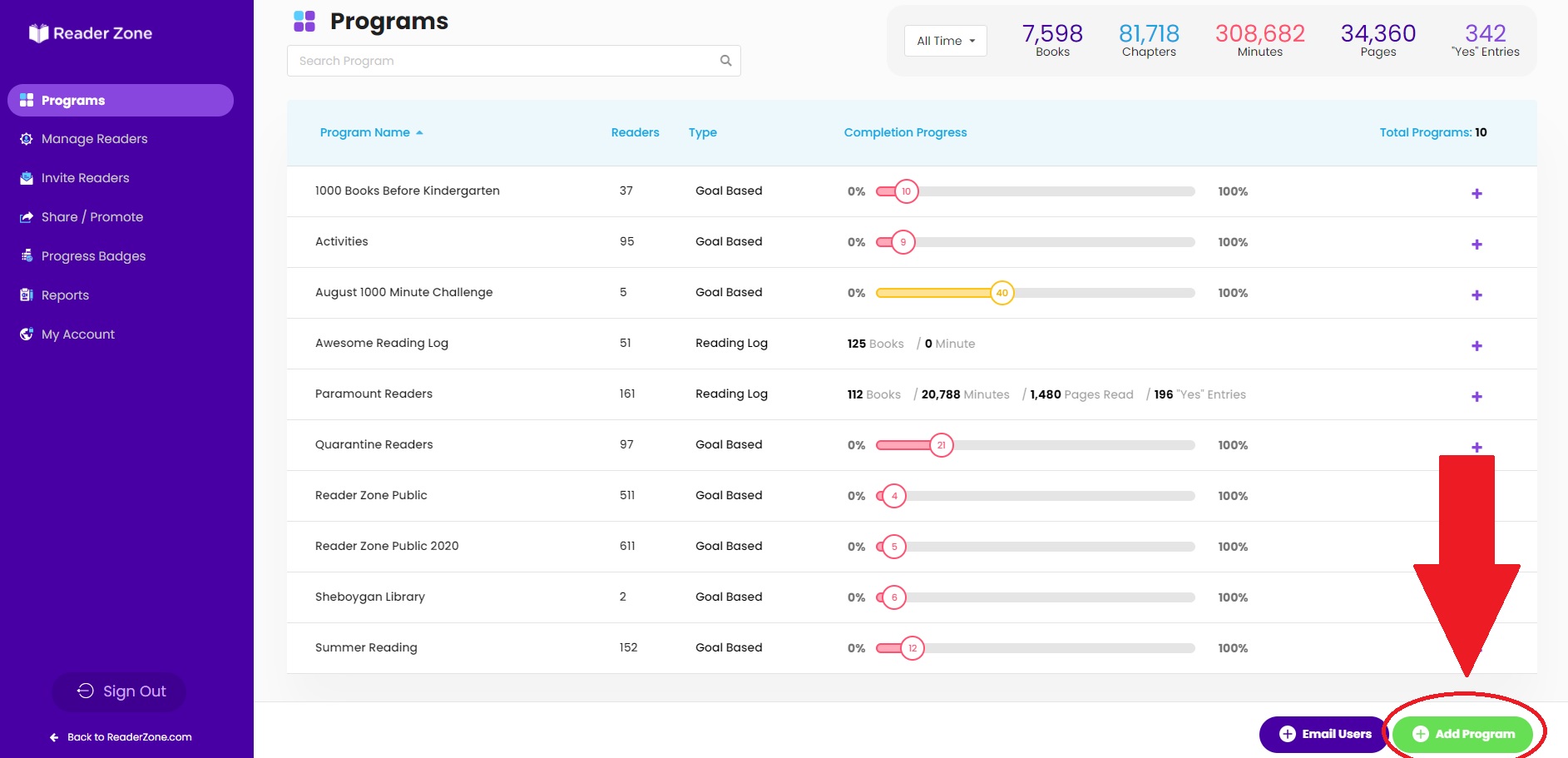The height and width of the screenshot is (758, 1568).
Task: Click the Sign Out button
Action: (120, 691)
